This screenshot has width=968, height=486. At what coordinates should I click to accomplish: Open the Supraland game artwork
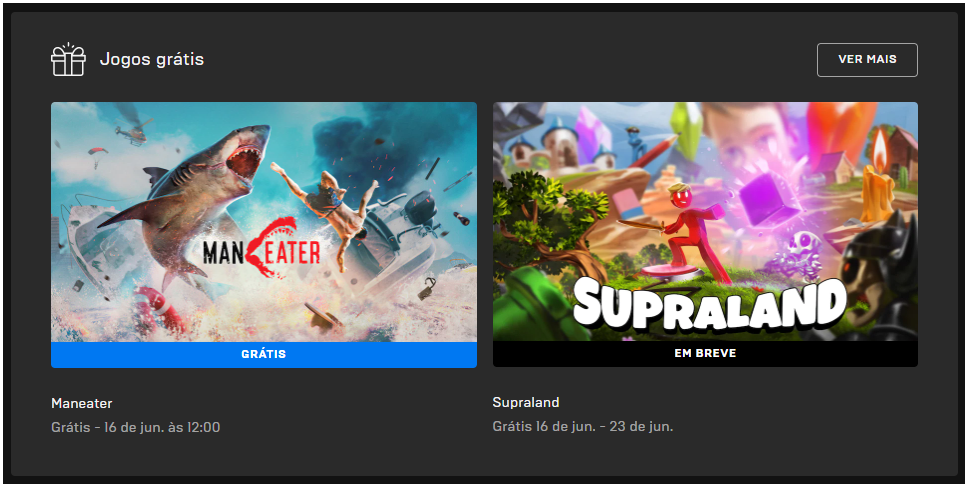point(705,222)
